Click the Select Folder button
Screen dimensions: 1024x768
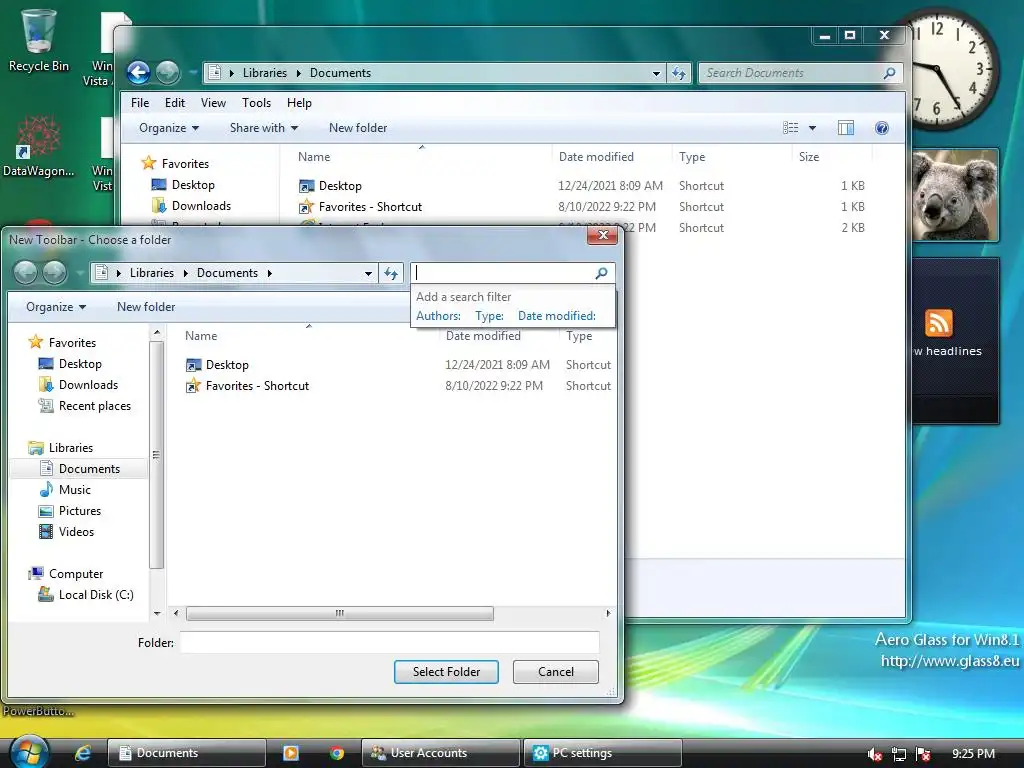446,672
